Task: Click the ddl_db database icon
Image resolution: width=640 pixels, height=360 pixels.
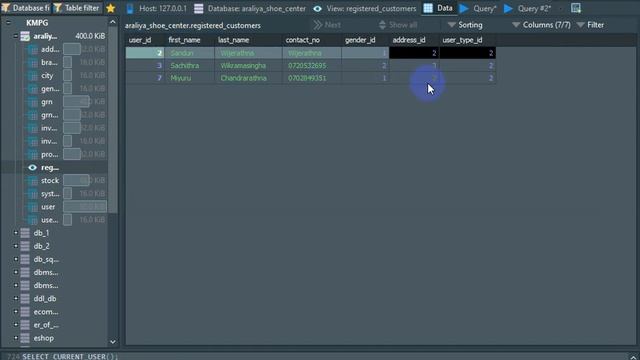Action: coord(25,298)
